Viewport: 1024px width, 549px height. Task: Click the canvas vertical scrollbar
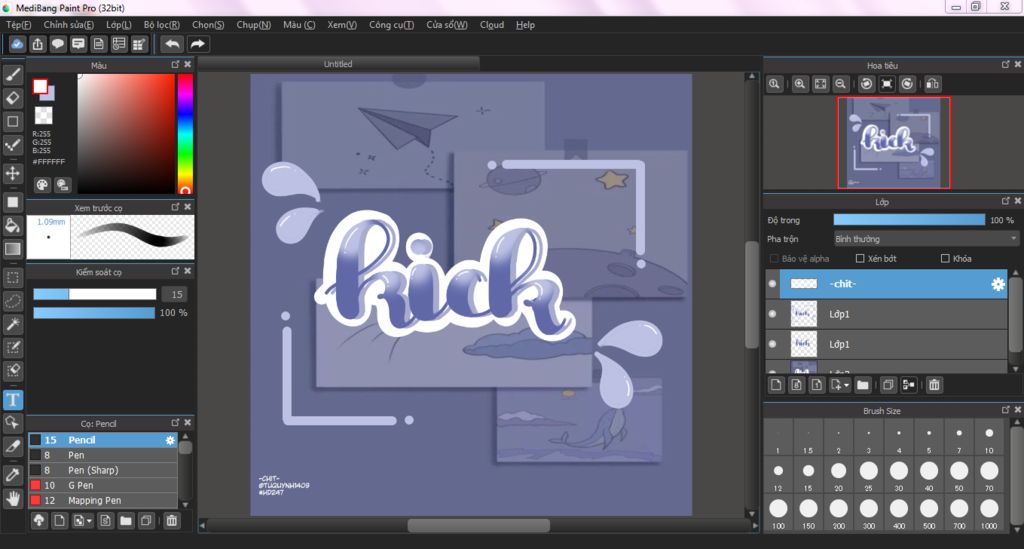(751, 295)
